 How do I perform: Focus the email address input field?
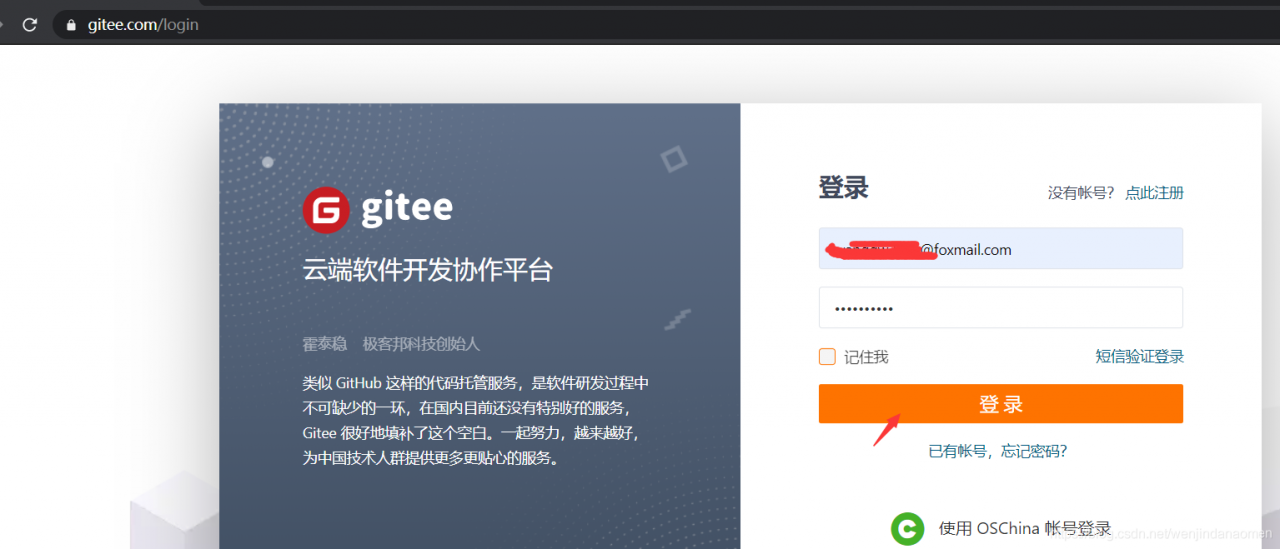(x=1000, y=249)
